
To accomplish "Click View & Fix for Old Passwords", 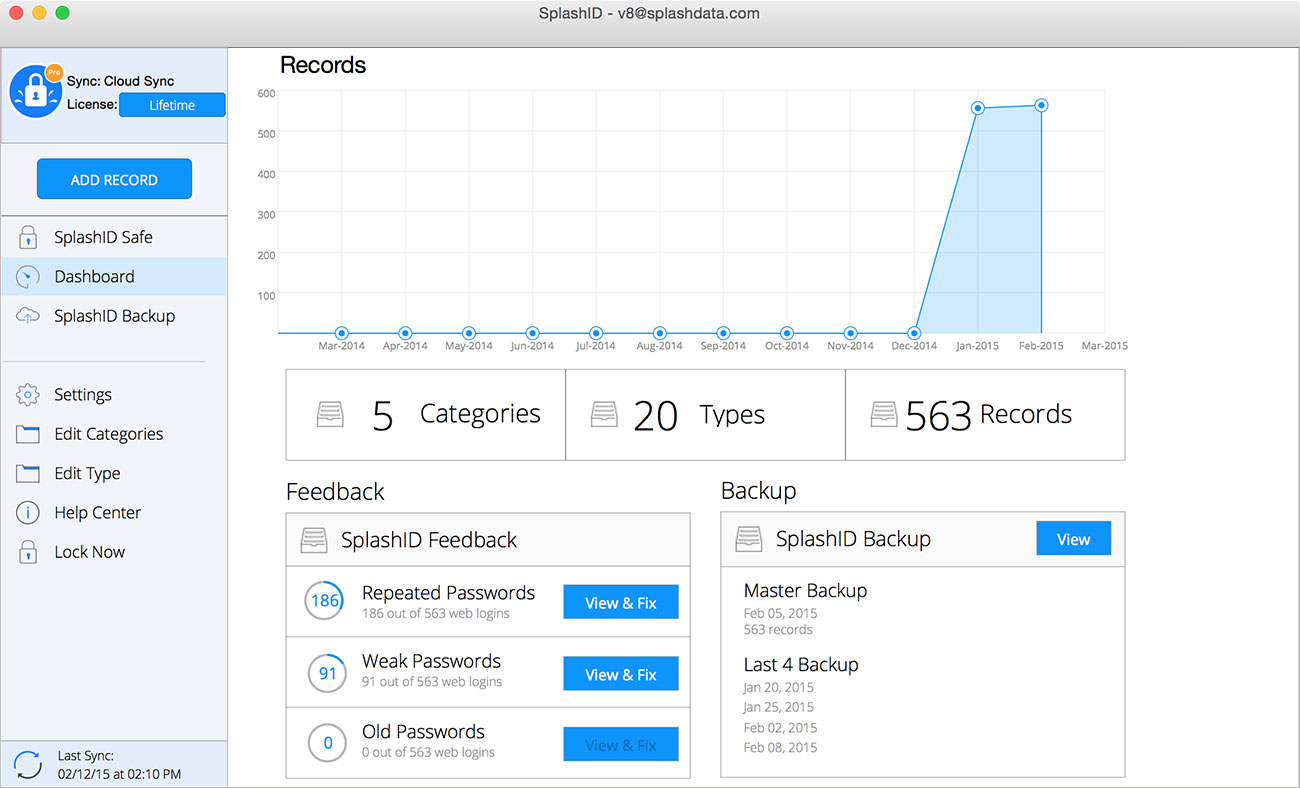I will tap(621, 745).
